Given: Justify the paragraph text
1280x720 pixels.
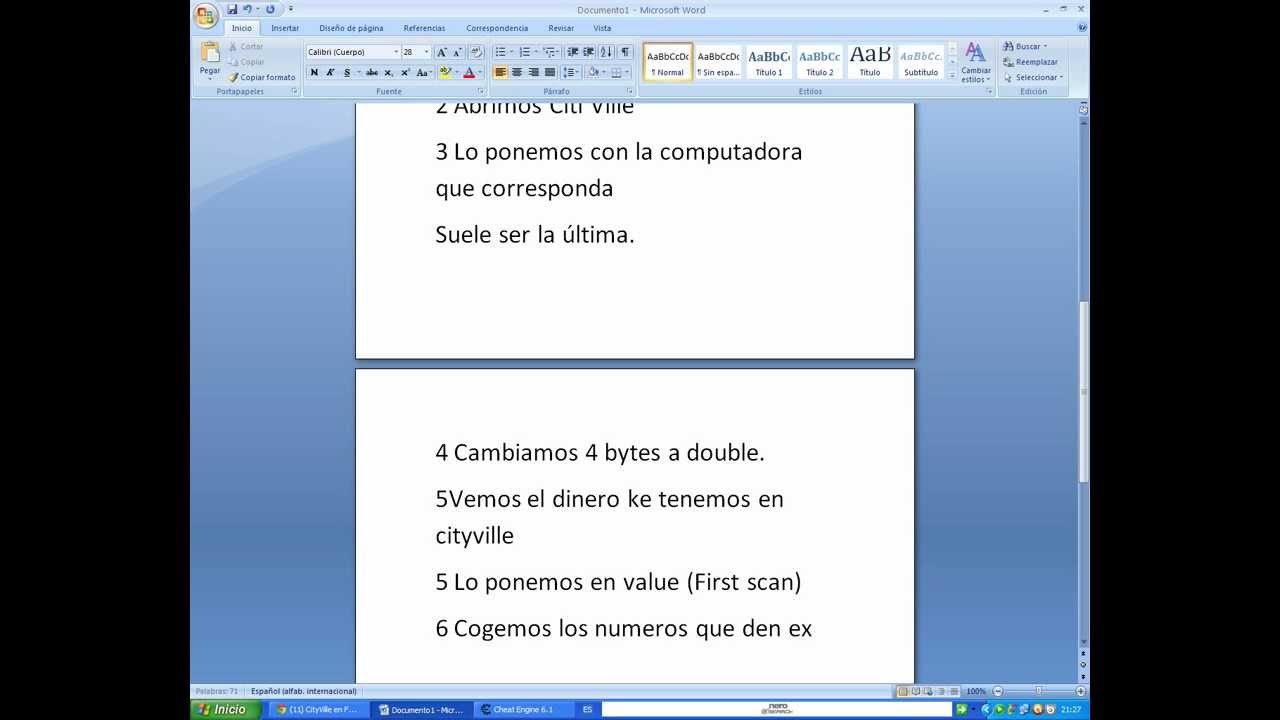Looking at the screenshot, I should (x=549, y=72).
